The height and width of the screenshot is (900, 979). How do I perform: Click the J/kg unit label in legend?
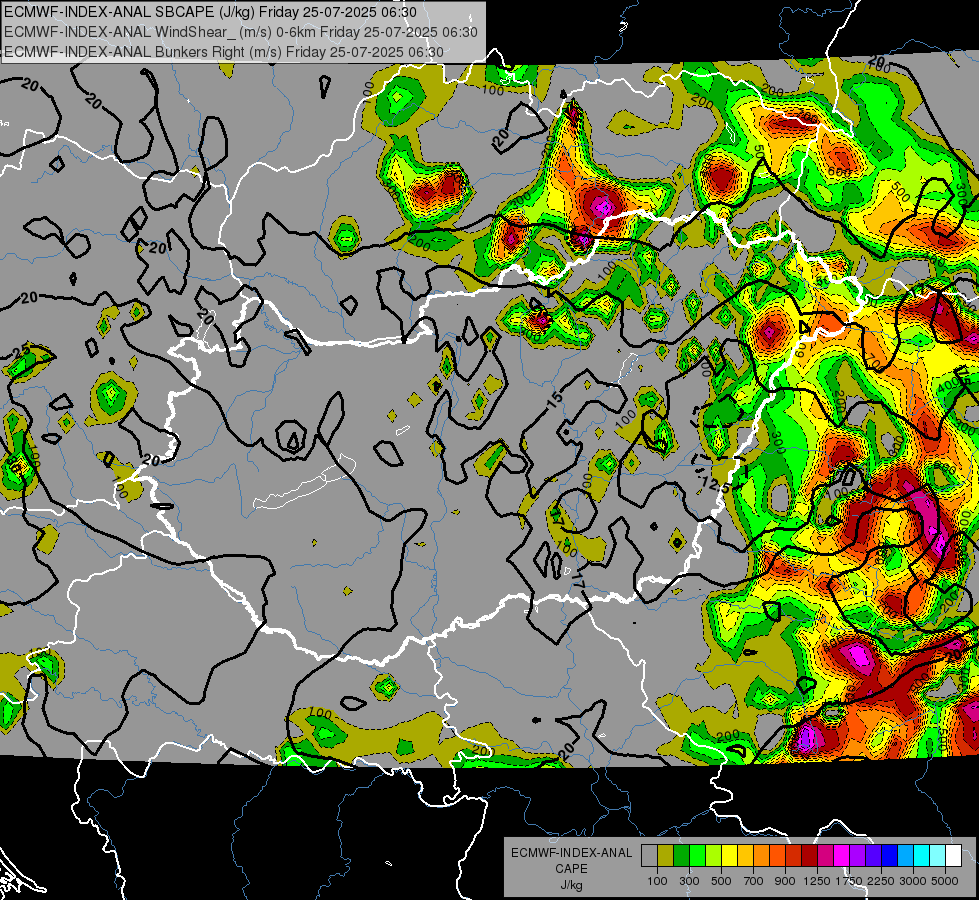coord(572,885)
